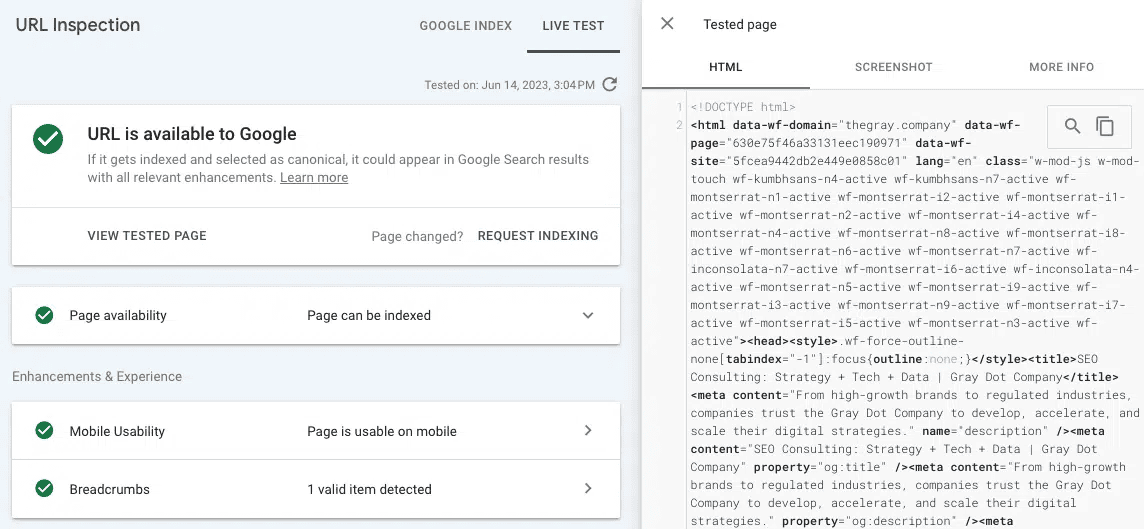1144x529 pixels.
Task: Click the Page availability green check icon
Action: coord(44,315)
